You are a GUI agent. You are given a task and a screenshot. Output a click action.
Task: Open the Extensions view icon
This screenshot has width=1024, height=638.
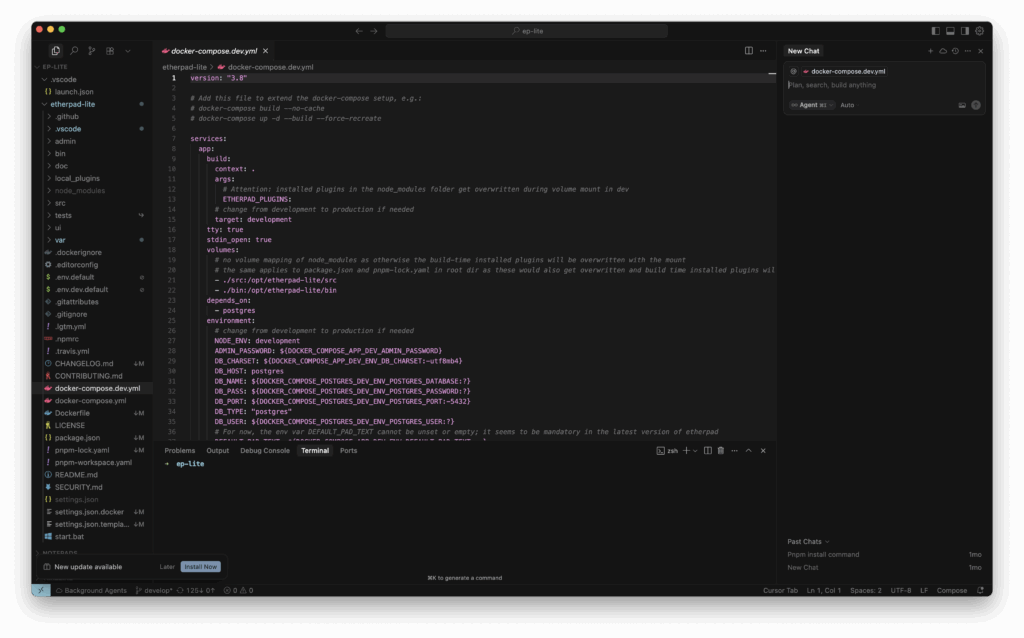[110, 51]
